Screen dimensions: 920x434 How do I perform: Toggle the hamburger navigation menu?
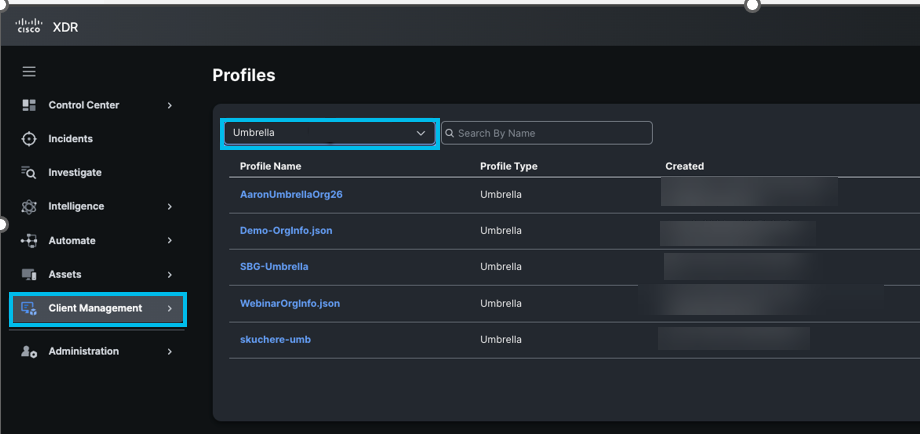coord(29,72)
